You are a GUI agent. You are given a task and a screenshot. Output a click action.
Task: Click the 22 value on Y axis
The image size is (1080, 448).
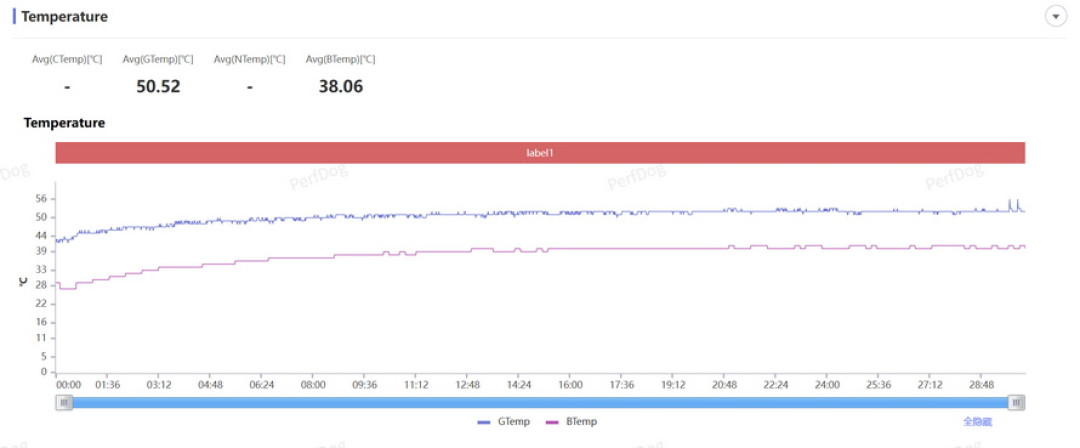pos(41,303)
